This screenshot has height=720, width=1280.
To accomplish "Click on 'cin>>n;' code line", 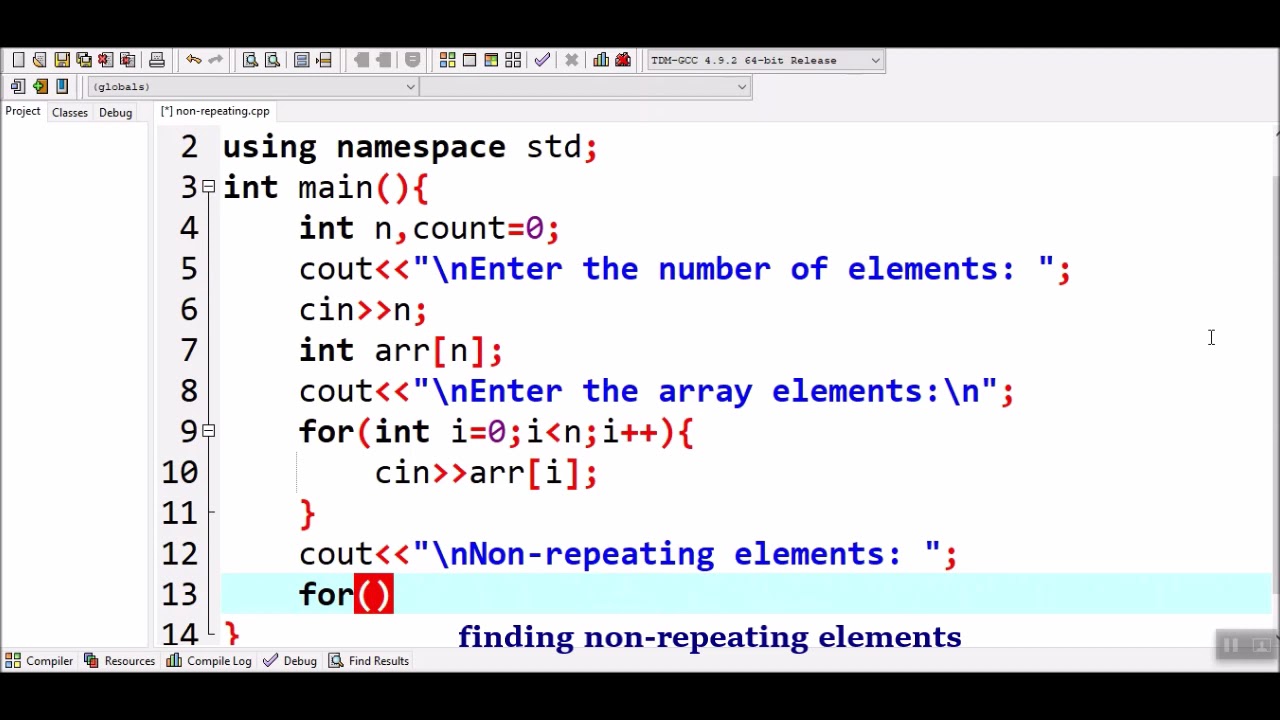I will (363, 310).
